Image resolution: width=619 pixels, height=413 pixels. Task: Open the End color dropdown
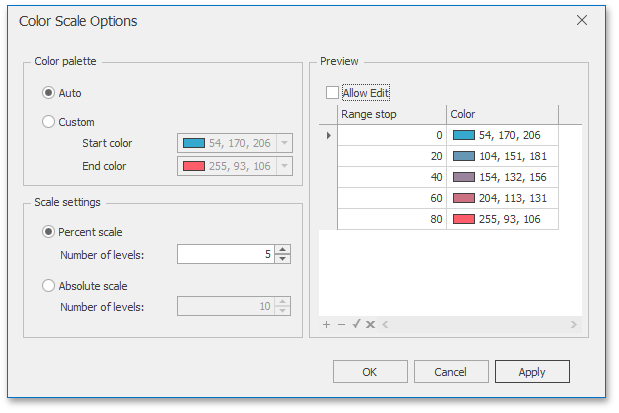(284, 166)
